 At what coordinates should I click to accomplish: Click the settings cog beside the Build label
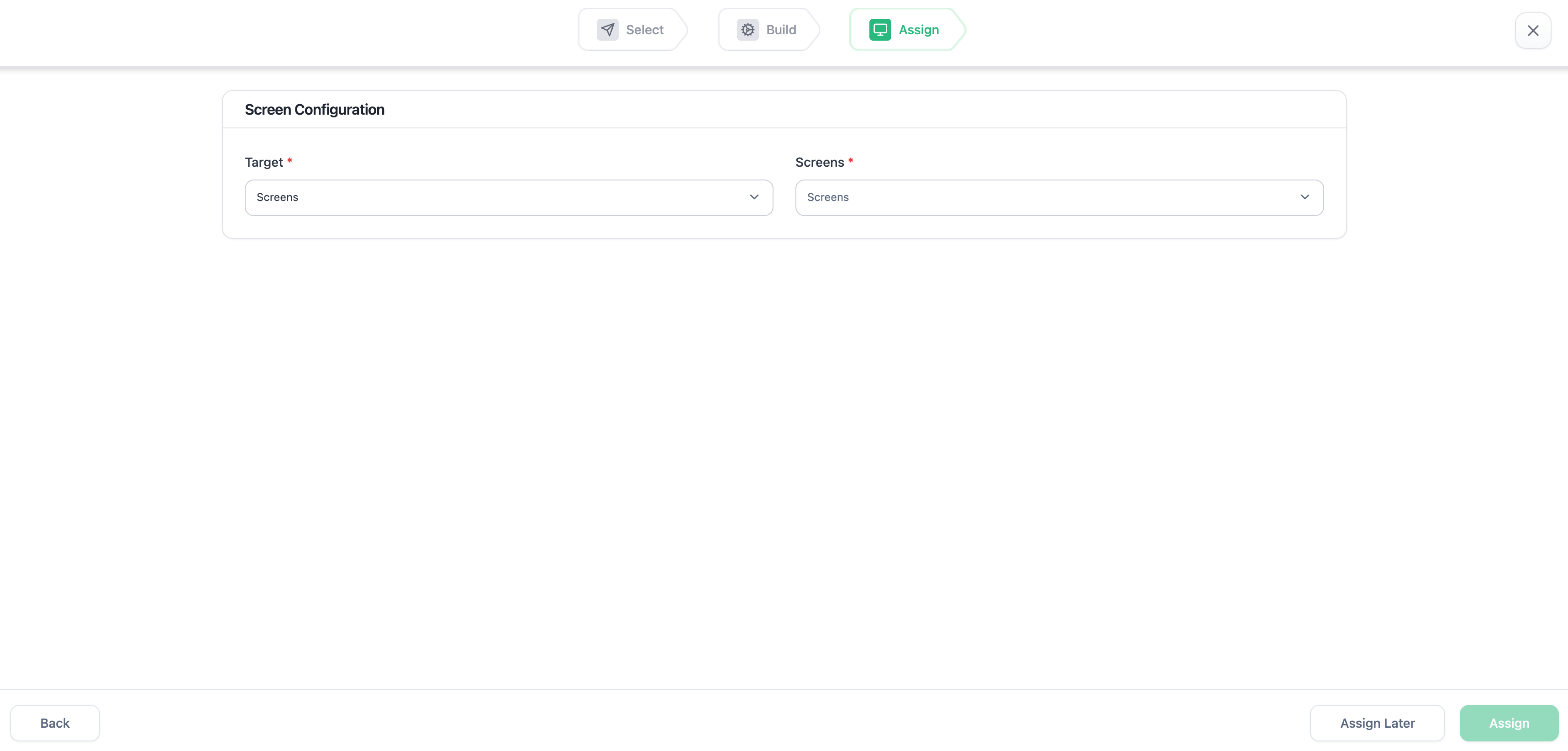[747, 29]
